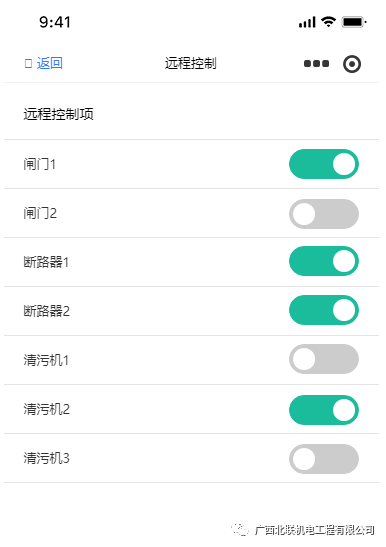The width and height of the screenshot is (386, 547).
Task: Click the 远程控制 page title
Action: (x=191, y=63)
